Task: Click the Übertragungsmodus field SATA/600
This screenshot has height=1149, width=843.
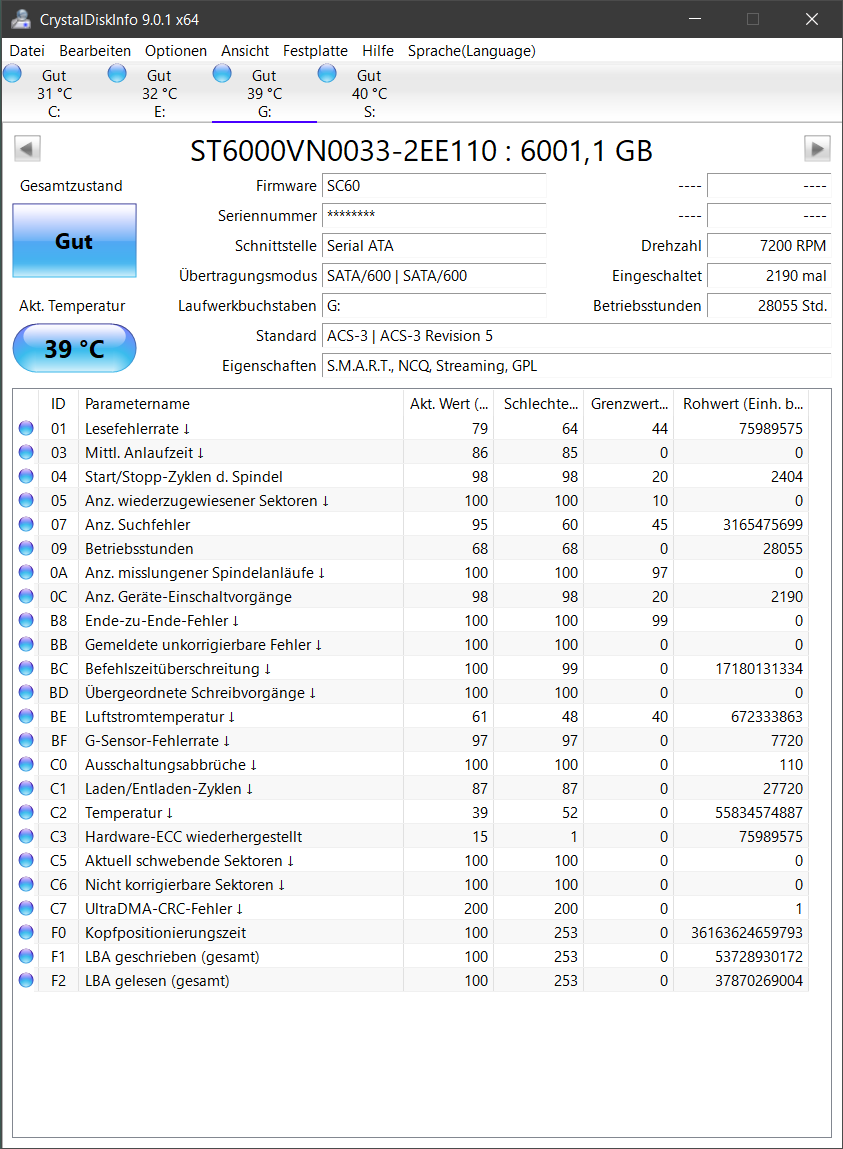Action: click(x=434, y=276)
